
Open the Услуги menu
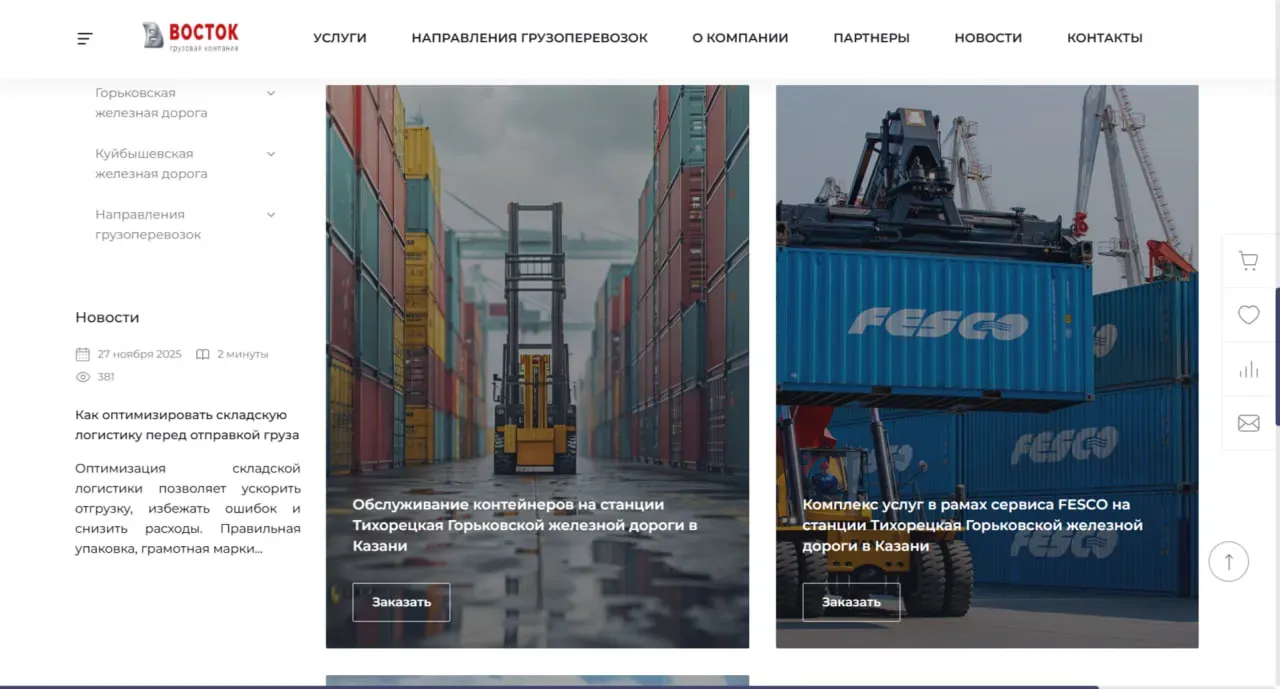pyautogui.click(x=340, y=38)
